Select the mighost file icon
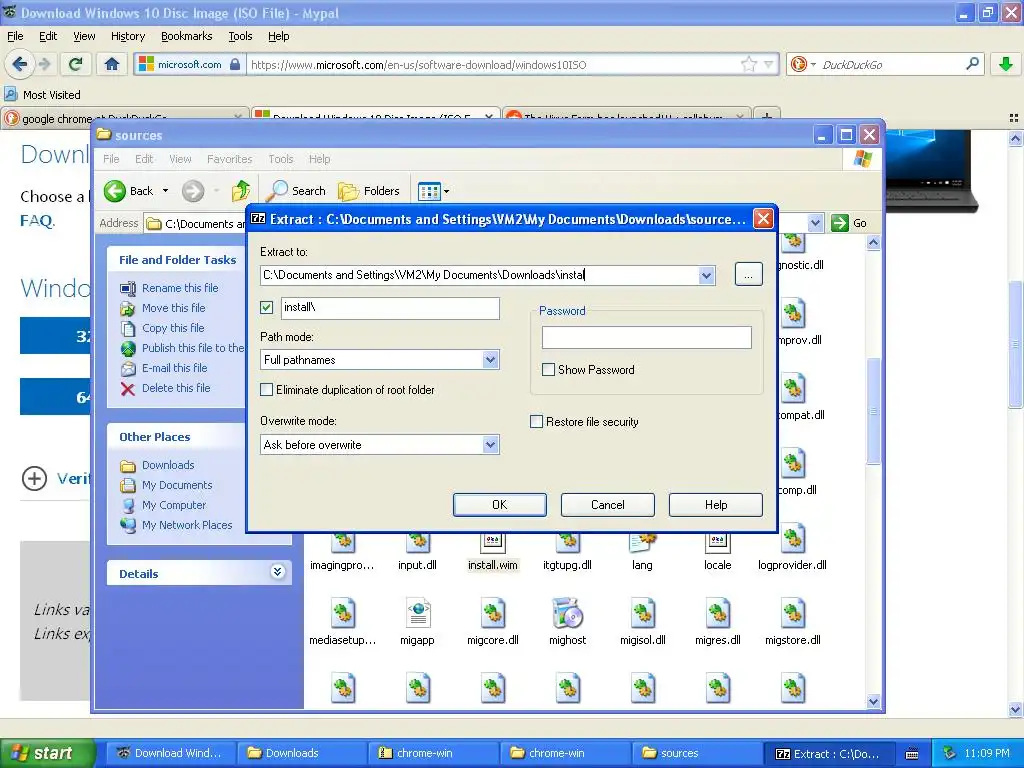1024x768 pixels. [567, 614]
